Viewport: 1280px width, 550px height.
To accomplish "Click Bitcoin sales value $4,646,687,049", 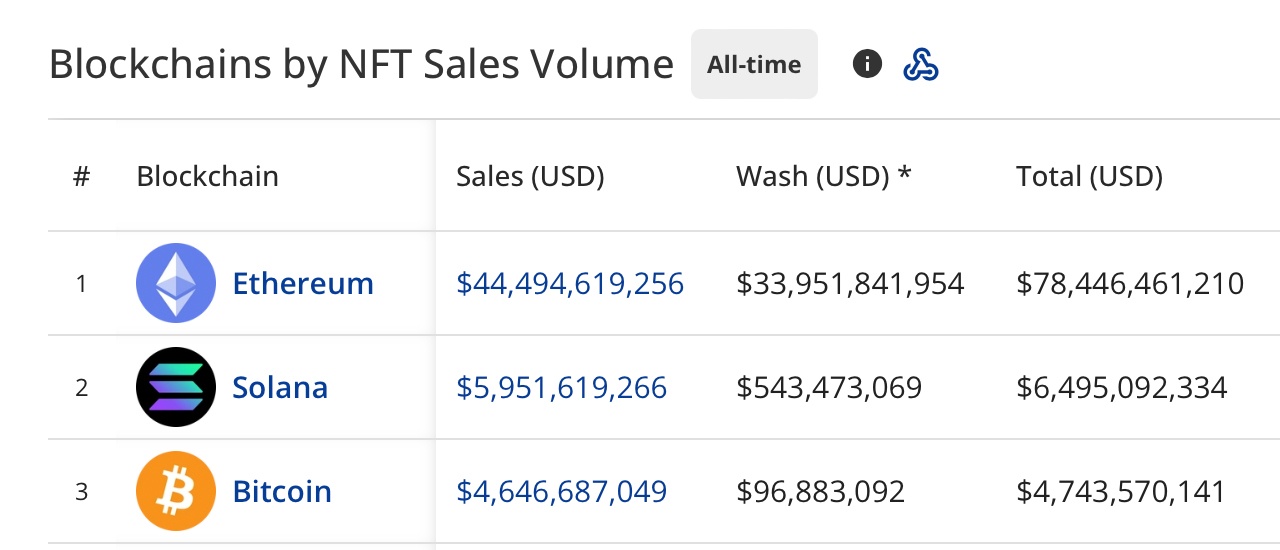I will 561,491.
